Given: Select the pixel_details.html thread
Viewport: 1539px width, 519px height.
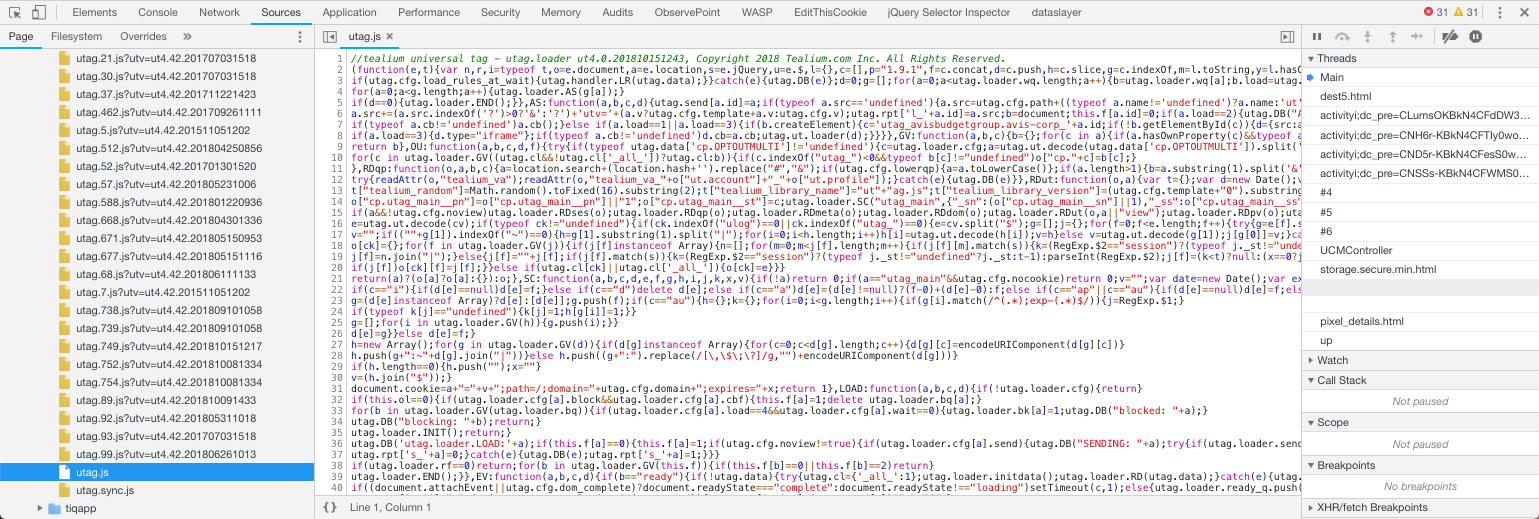Looking at the screenshot, I should click(1420, 321).
